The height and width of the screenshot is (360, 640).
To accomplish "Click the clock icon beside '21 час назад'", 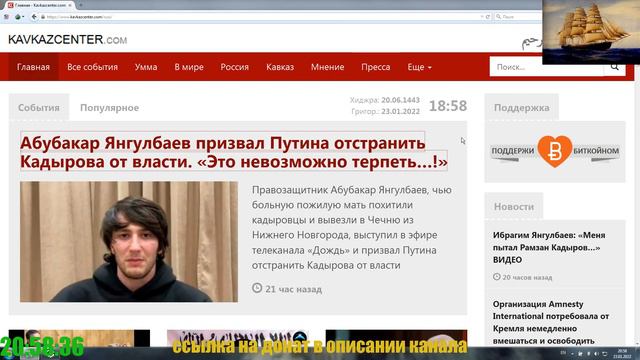I will pos(257,288).
